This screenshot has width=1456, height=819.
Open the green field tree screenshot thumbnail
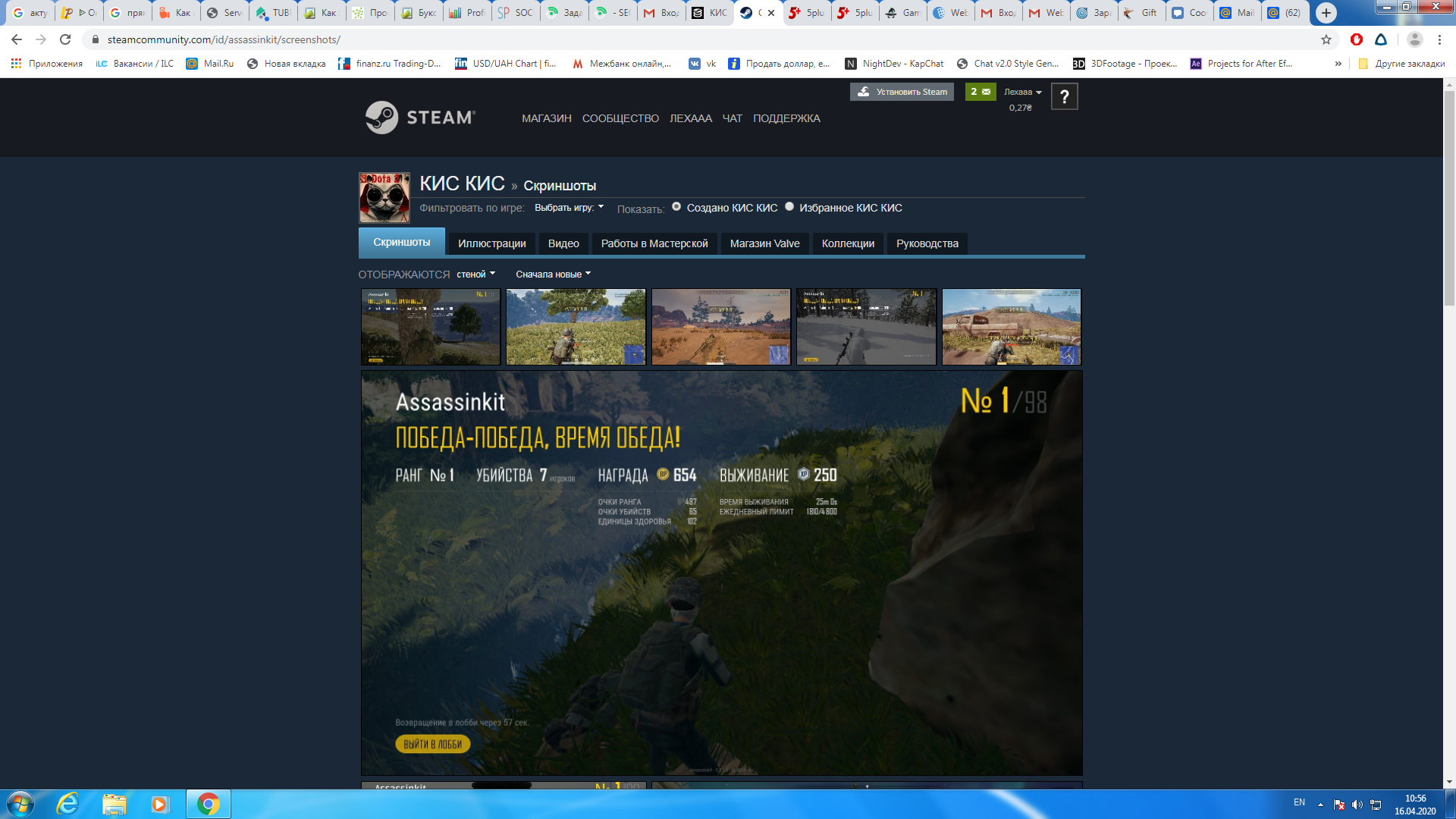pyautogui.click(x=576, y=327)
